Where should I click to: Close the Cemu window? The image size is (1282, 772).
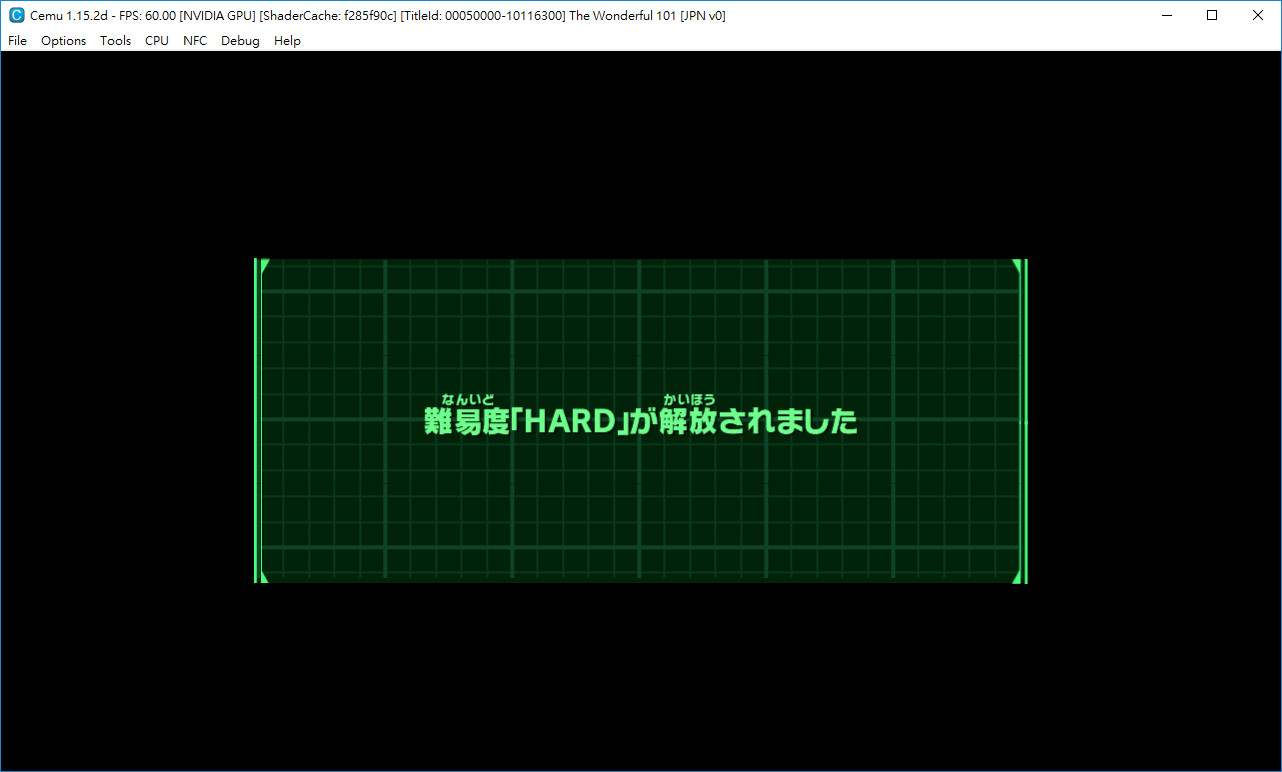(x=1258, y=15)
